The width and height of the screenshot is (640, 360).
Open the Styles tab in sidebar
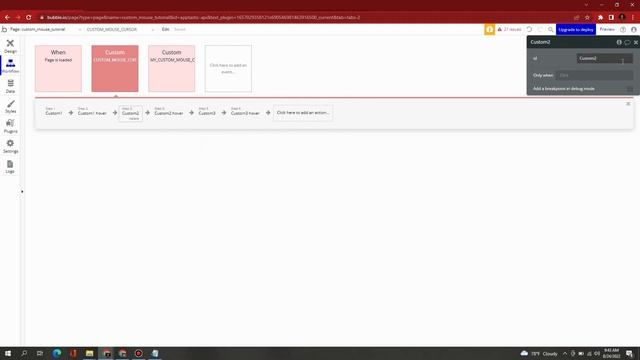point(10,106)
